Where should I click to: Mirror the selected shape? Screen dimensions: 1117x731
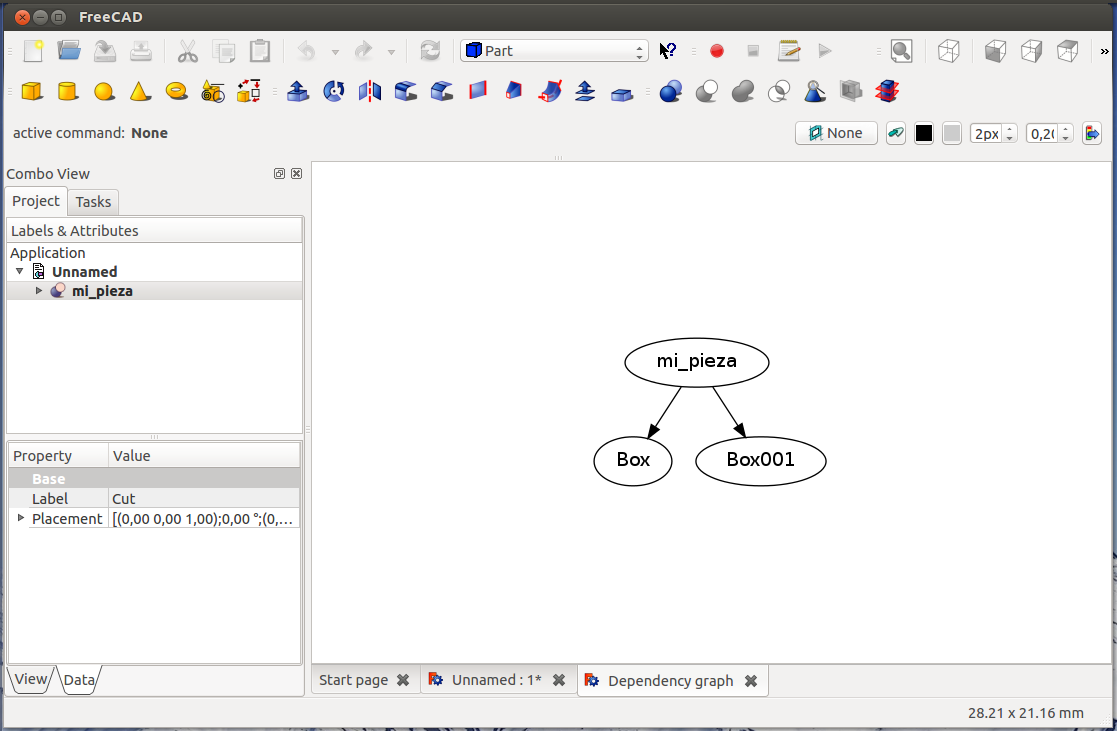[370, 92]
